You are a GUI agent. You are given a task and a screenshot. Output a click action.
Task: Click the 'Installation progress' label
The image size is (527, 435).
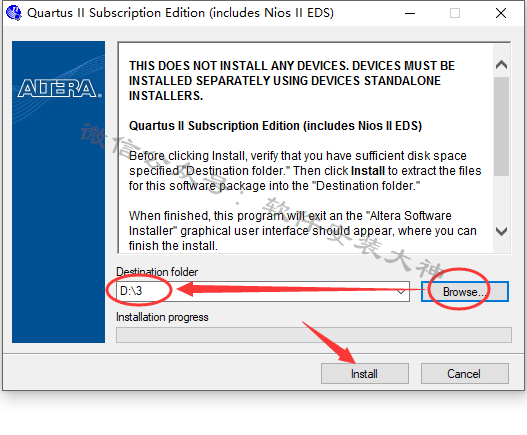pyautogui.click(x=162, y=317)
